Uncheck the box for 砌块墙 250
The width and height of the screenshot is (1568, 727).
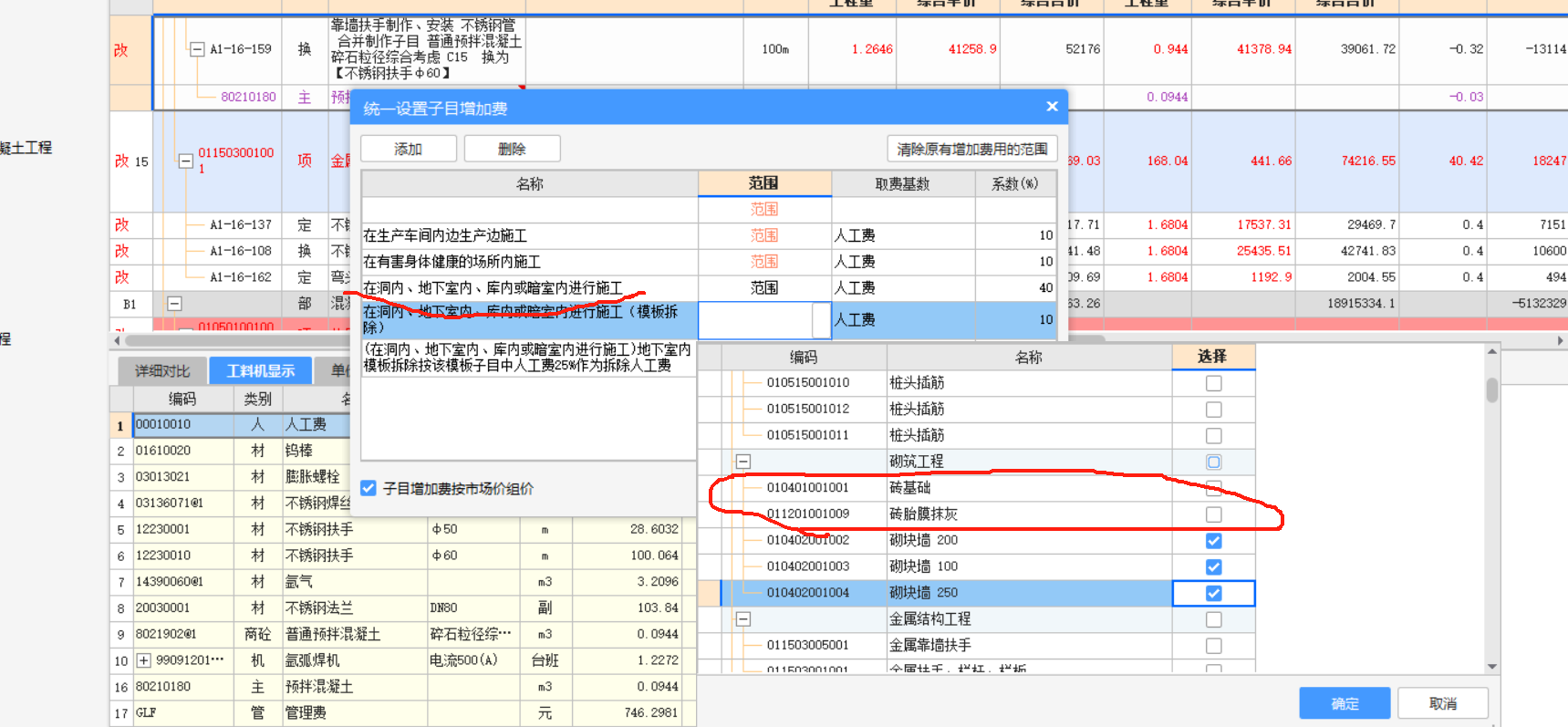1213,593
